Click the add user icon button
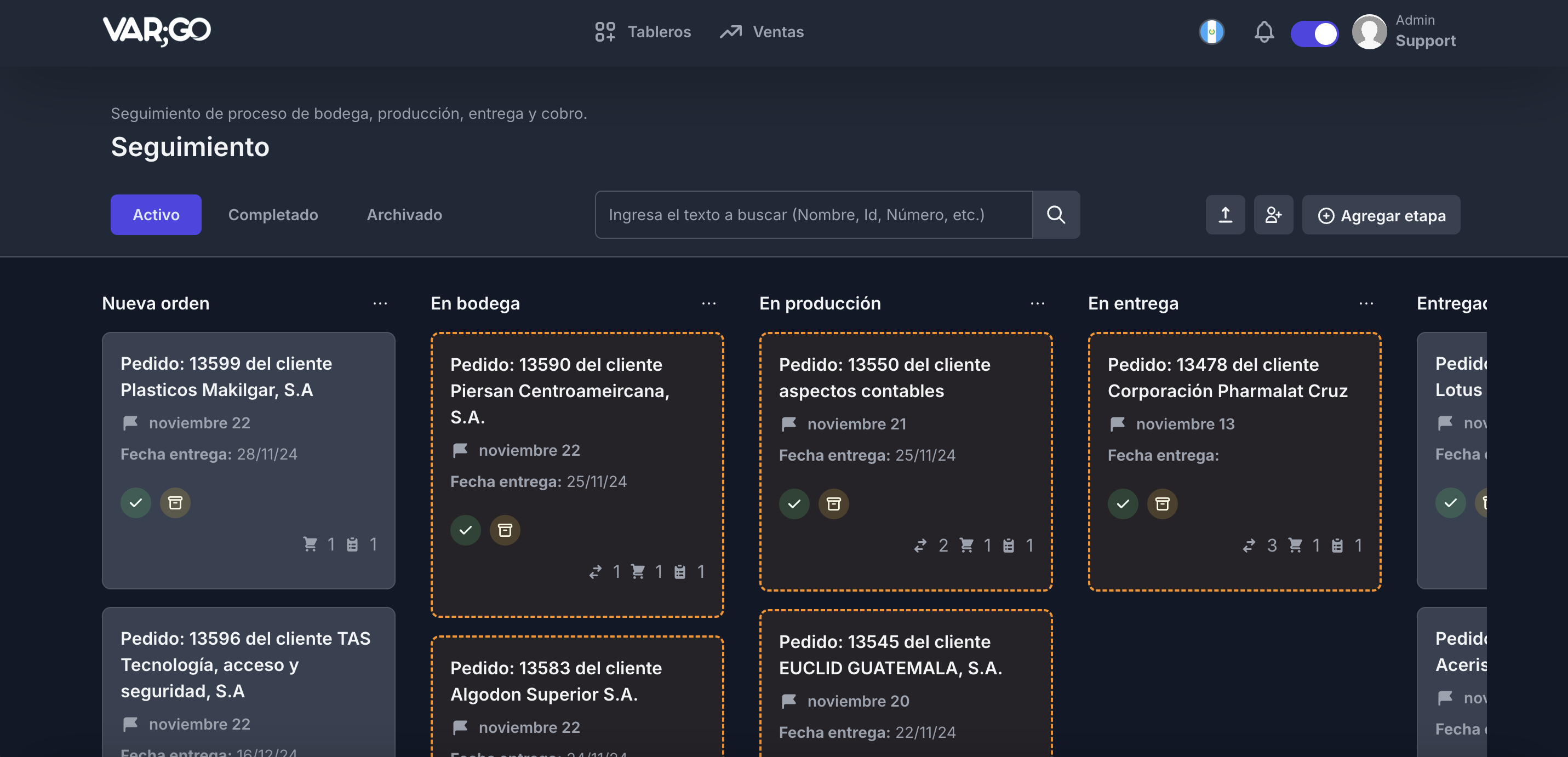 tap(1273, 215)
